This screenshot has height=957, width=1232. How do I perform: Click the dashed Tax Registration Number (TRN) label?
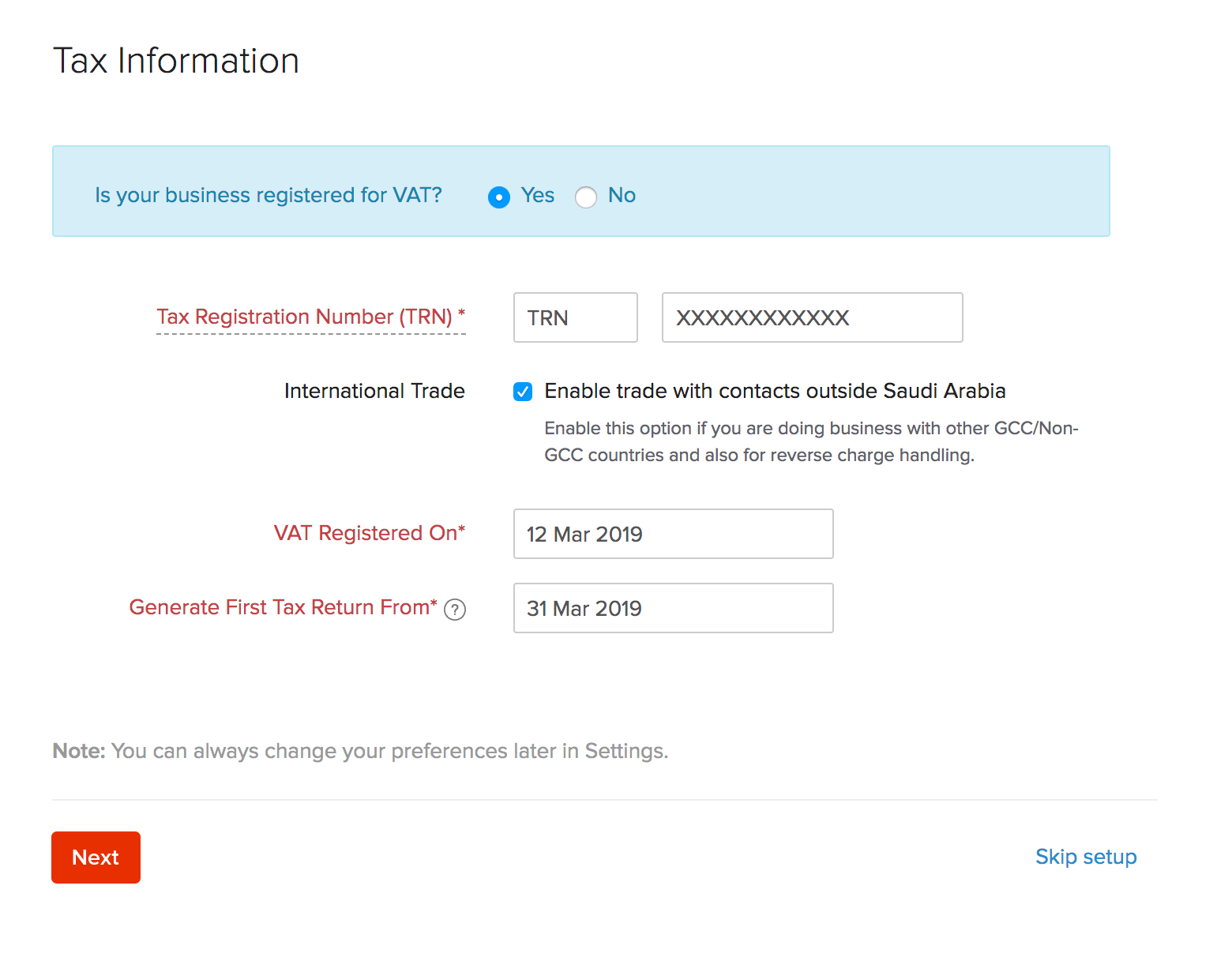(x=310, y=317)
